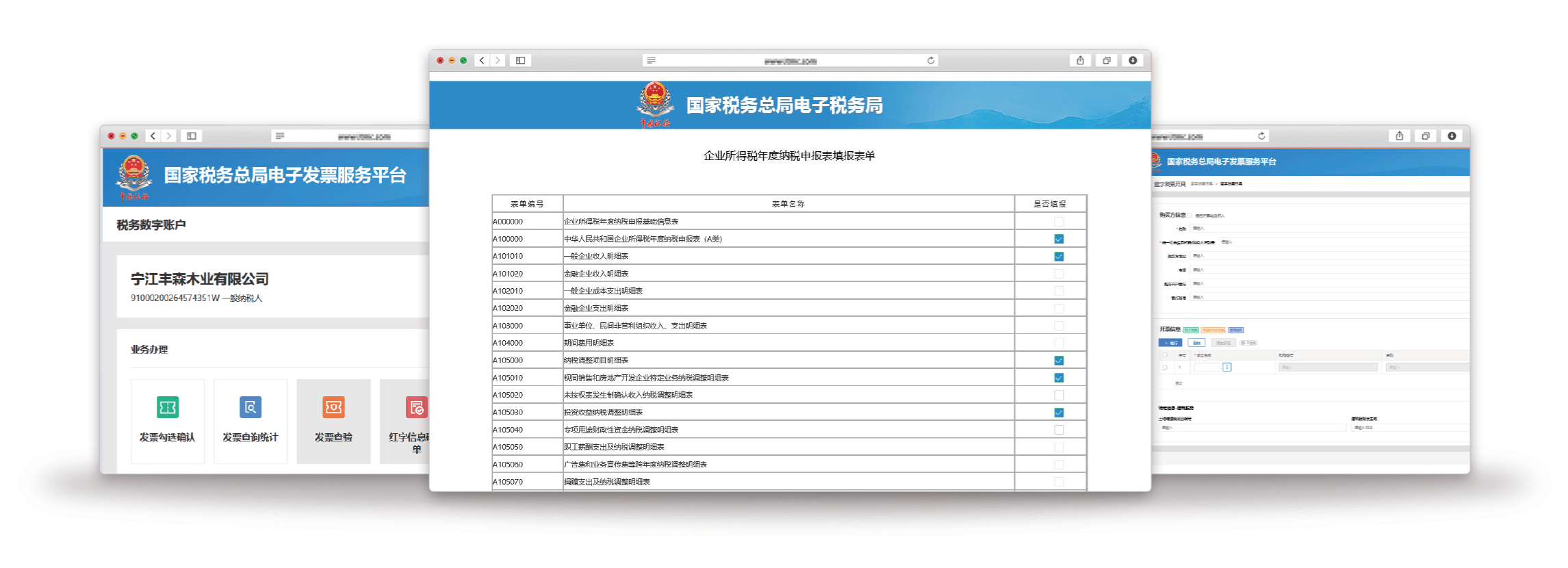Viewport: 1568px width, 568px height.
Task: Check the A105020 form checkbox
Action: coord(1059,395)
